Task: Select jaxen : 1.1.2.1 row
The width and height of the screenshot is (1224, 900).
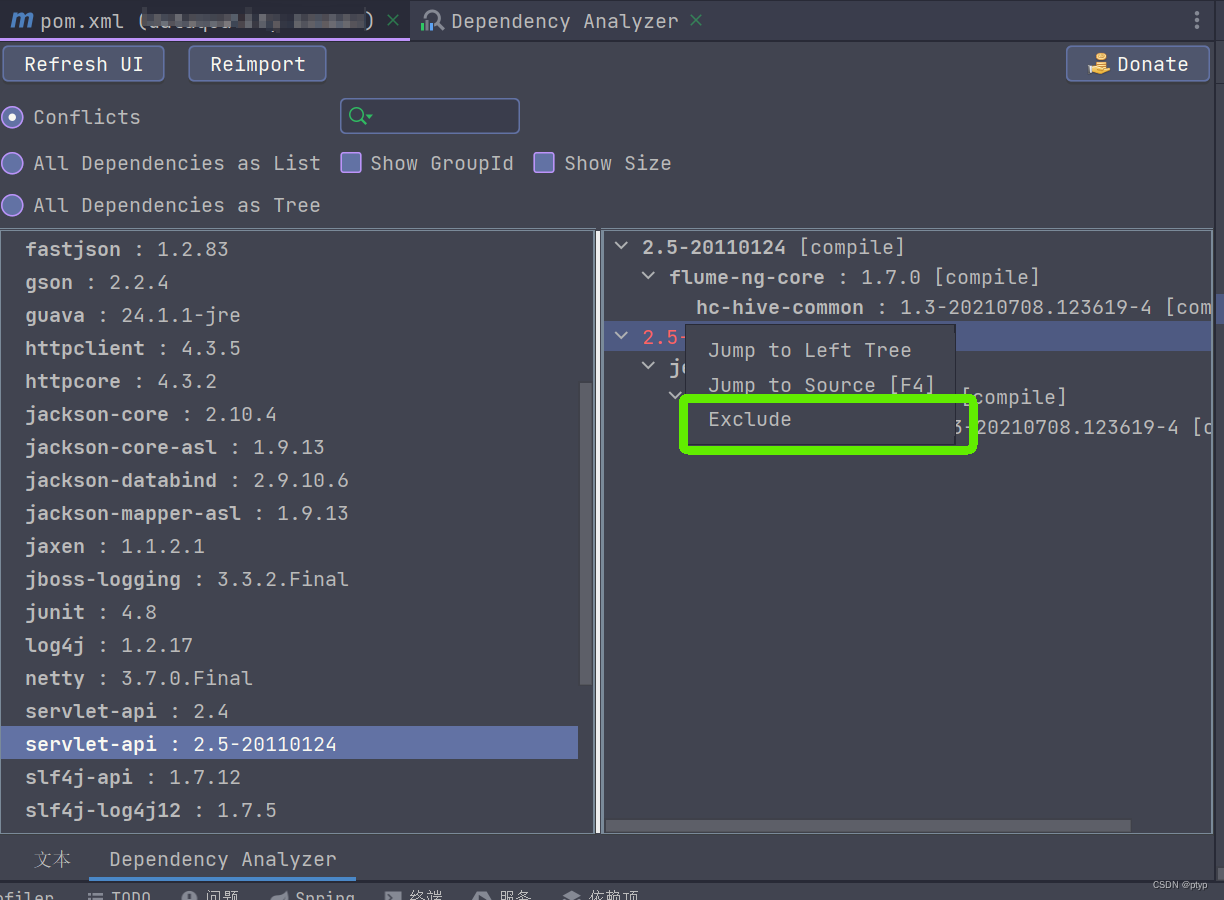Action: [x=289, y=546]
